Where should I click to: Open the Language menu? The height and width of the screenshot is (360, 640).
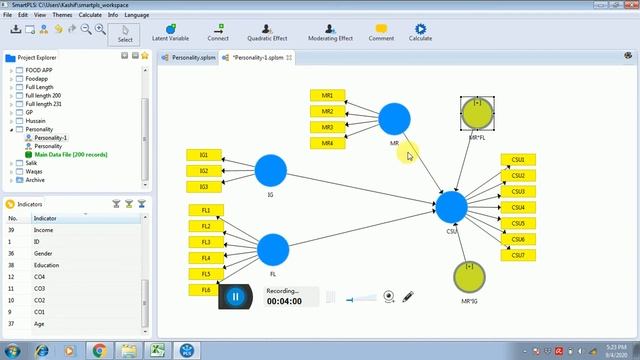coord(136,15)
